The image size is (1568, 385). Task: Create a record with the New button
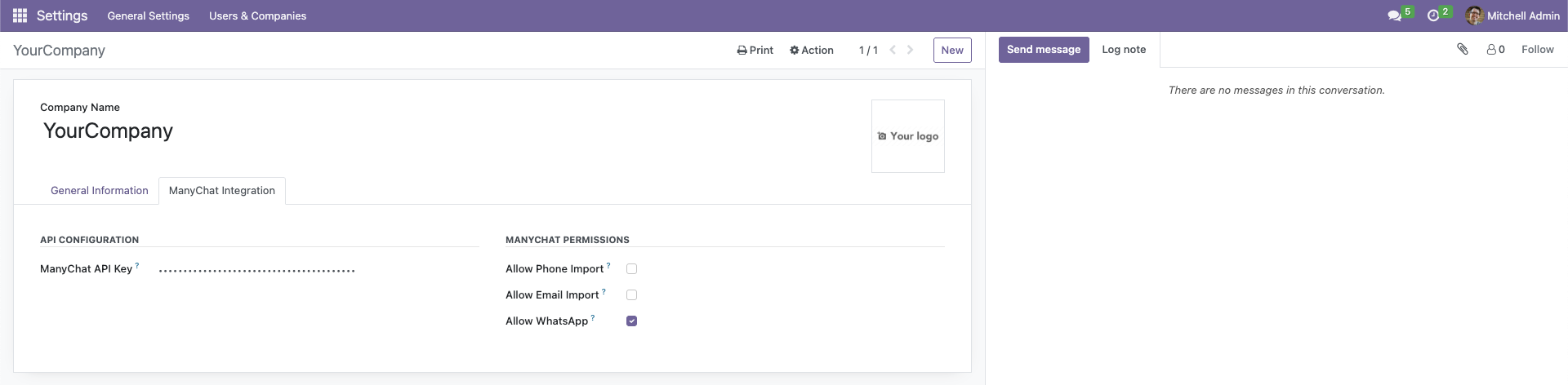click(952, 50)
